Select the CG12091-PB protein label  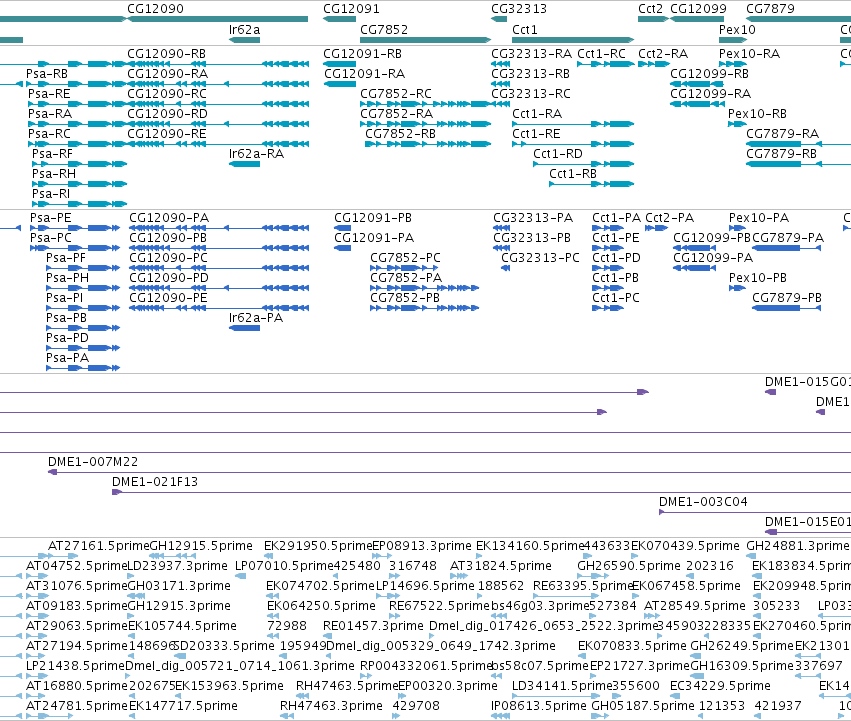[x=373, y=218]
